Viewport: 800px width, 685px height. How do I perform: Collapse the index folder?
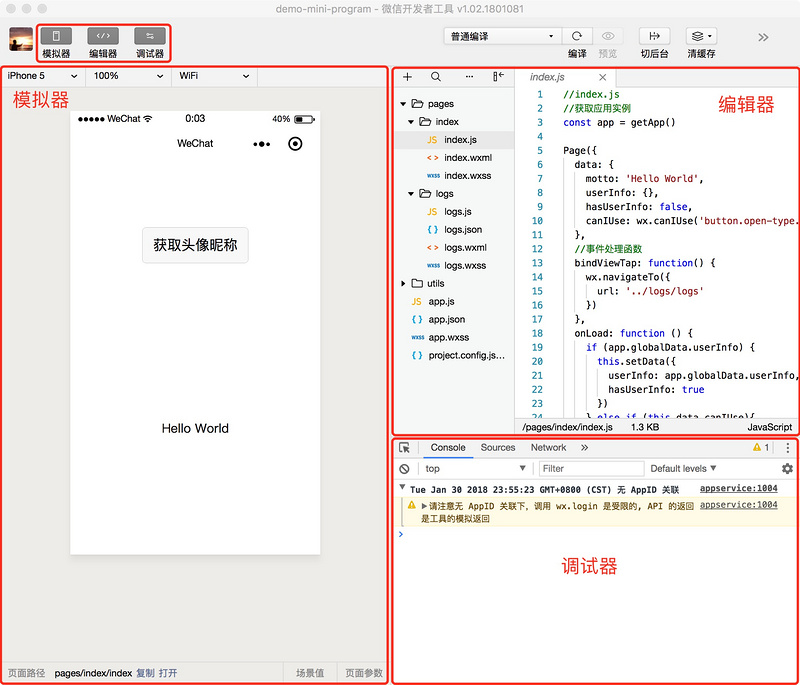(411, 122)
